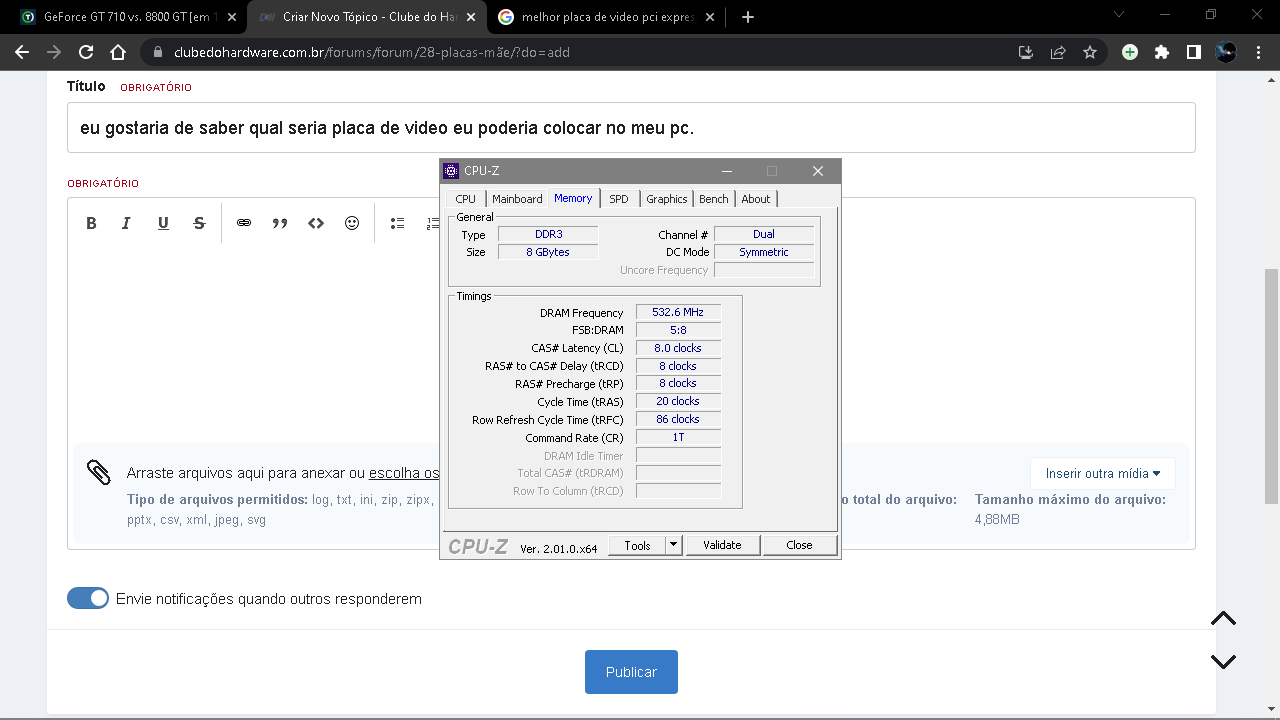The image size is (1280, 720).
Task: Switch to the Mainboard tab in CPU-Z
Action: click(x=517, y=199)
